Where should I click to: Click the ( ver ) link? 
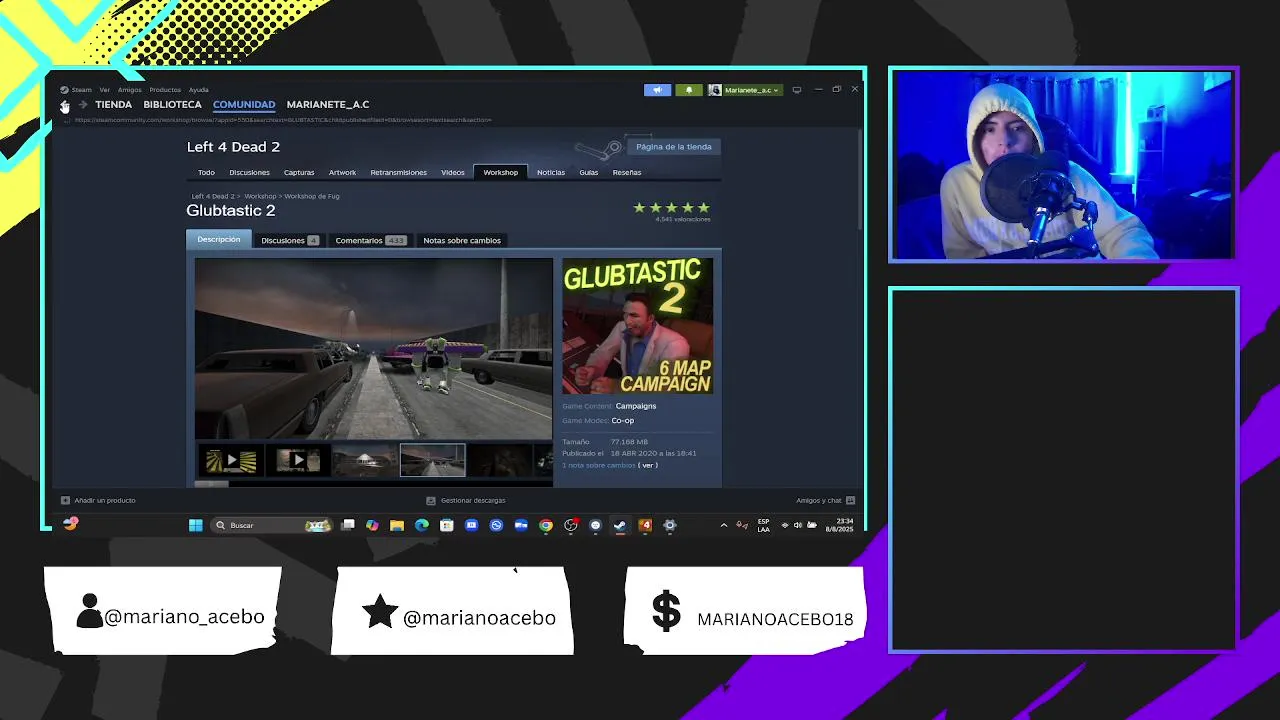(648, 465)
